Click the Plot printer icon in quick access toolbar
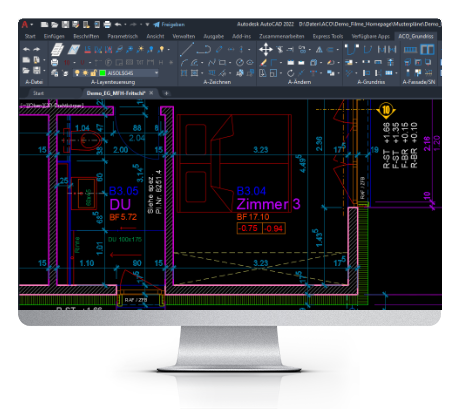 (x=107, y=24)
